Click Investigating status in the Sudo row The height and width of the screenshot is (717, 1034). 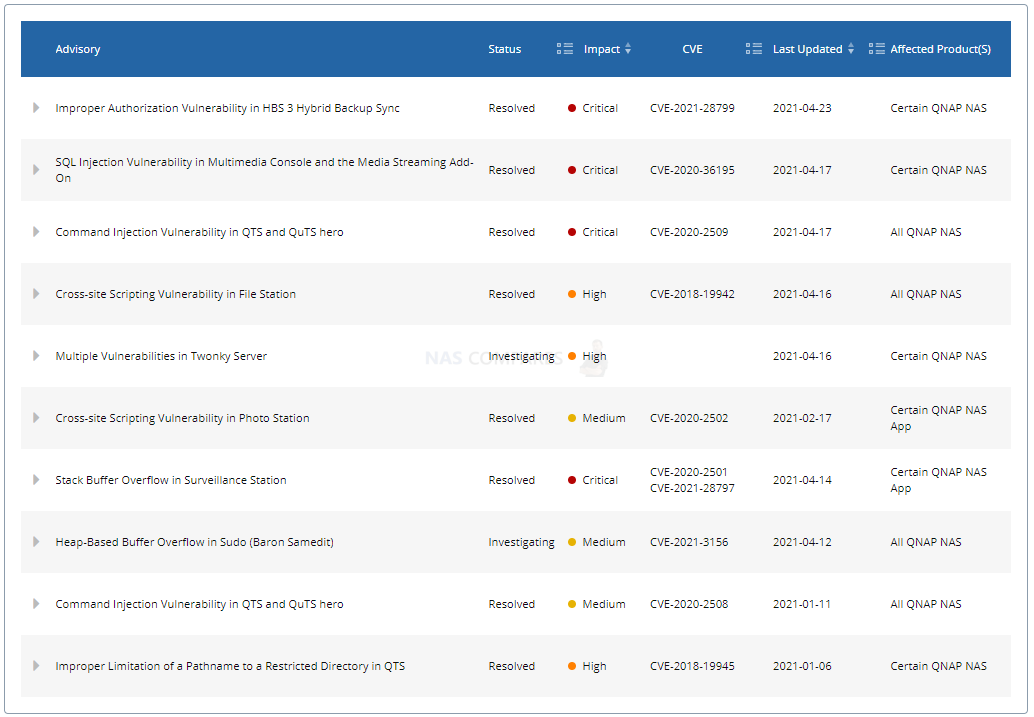point(522,542)
